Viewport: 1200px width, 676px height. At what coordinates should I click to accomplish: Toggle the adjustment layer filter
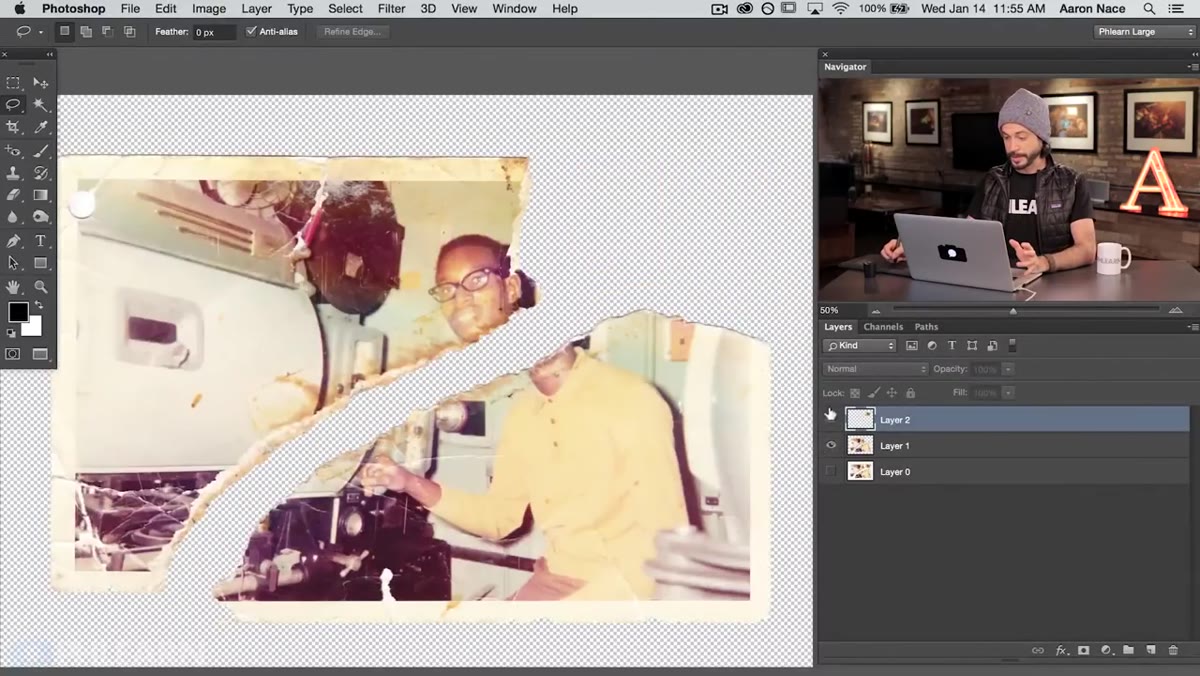pos(932,346)
